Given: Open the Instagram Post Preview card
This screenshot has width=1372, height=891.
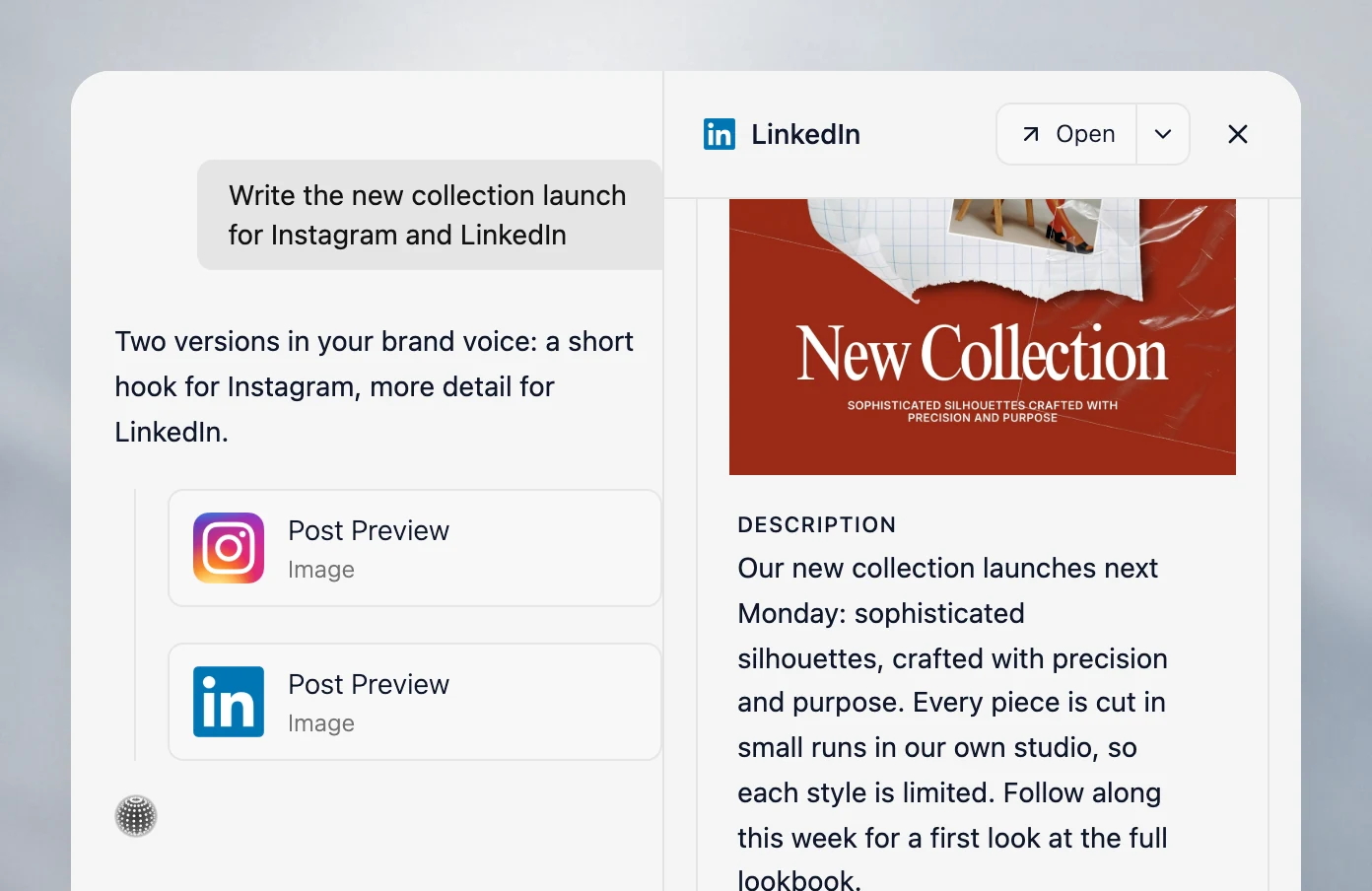Looking at the screenshot, I should tap(415, 548).
